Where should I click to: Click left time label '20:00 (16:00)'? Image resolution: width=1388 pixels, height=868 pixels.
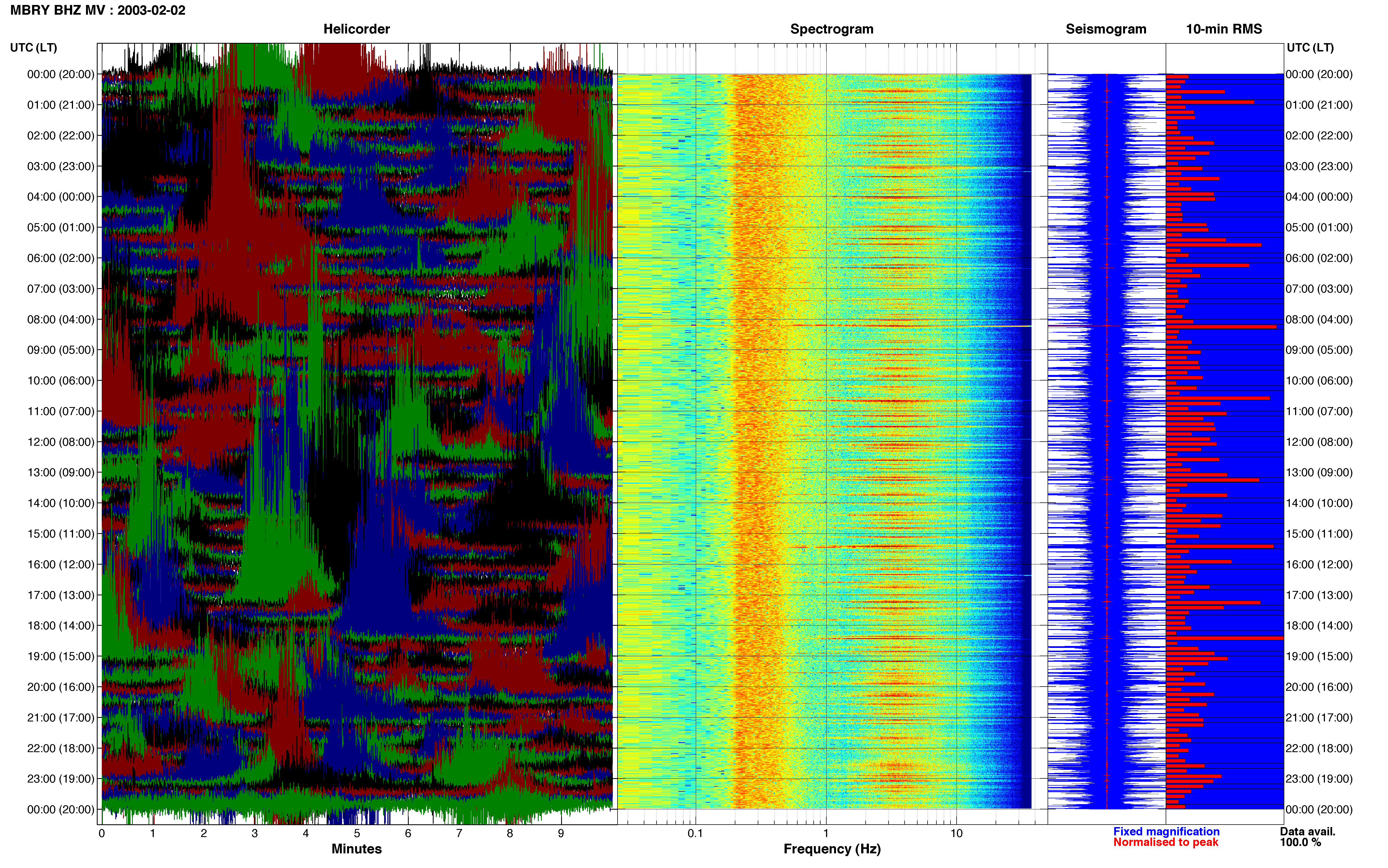tap(61, 687)
